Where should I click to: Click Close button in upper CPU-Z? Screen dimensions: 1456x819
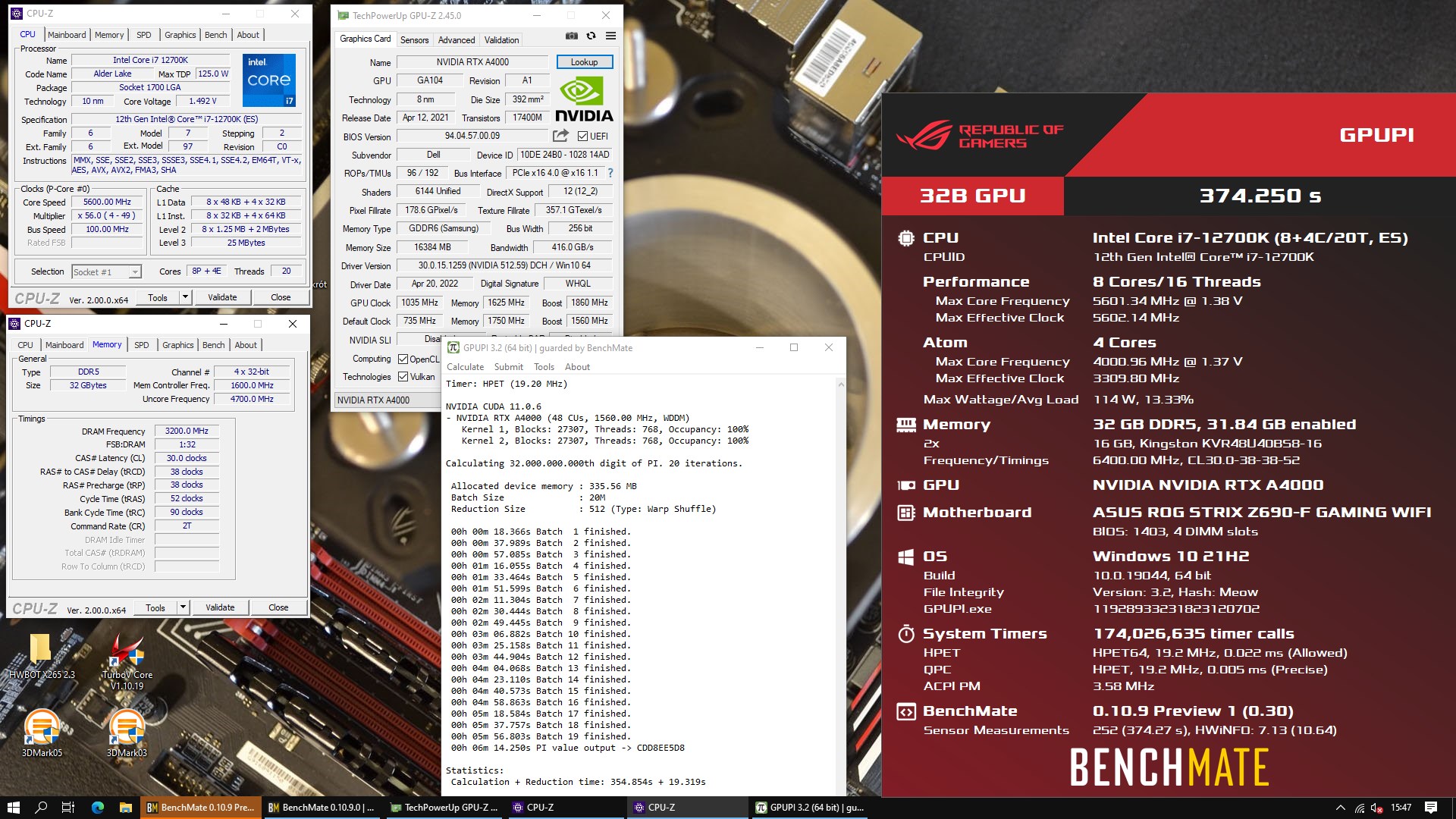coord(281,297)
